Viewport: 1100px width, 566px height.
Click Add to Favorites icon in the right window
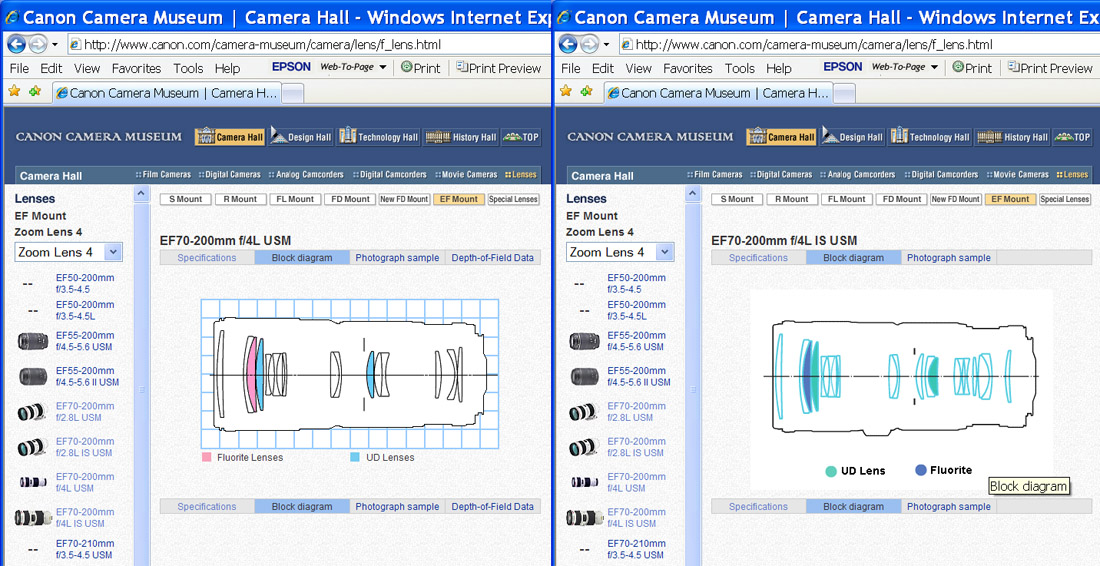[x=586, y=91]
